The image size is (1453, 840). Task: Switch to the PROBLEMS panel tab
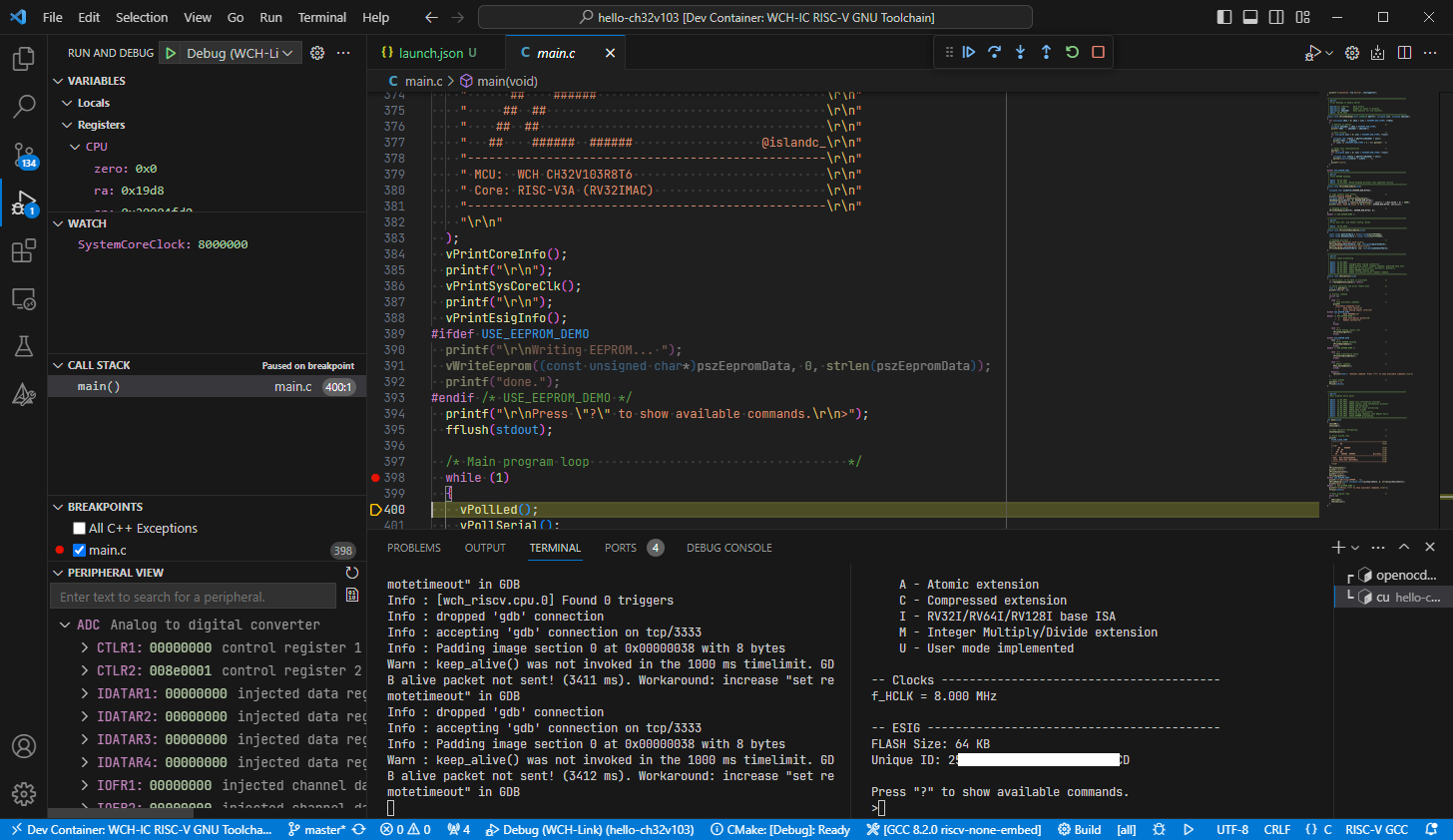pos(414,548)
